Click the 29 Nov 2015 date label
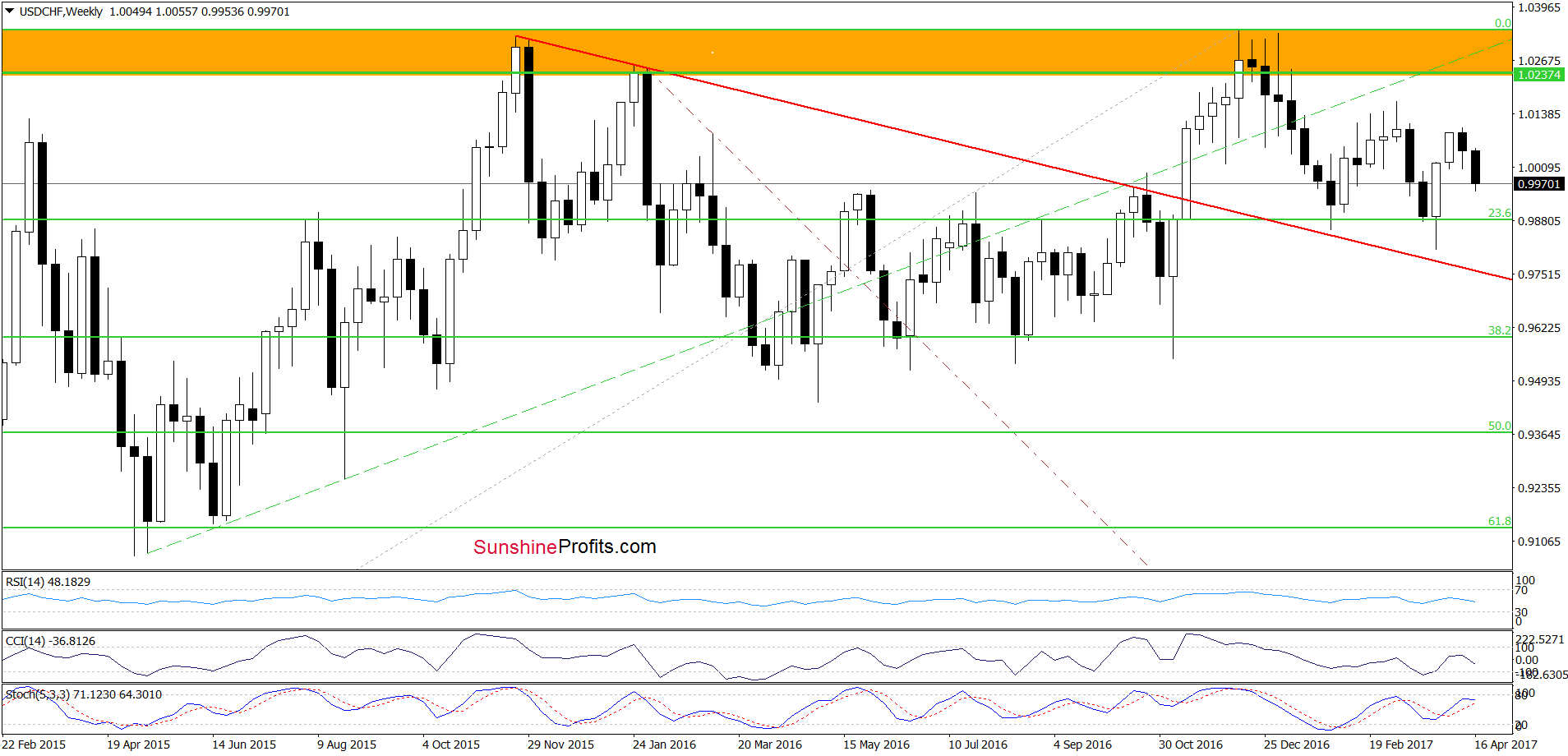 [560, 744]
